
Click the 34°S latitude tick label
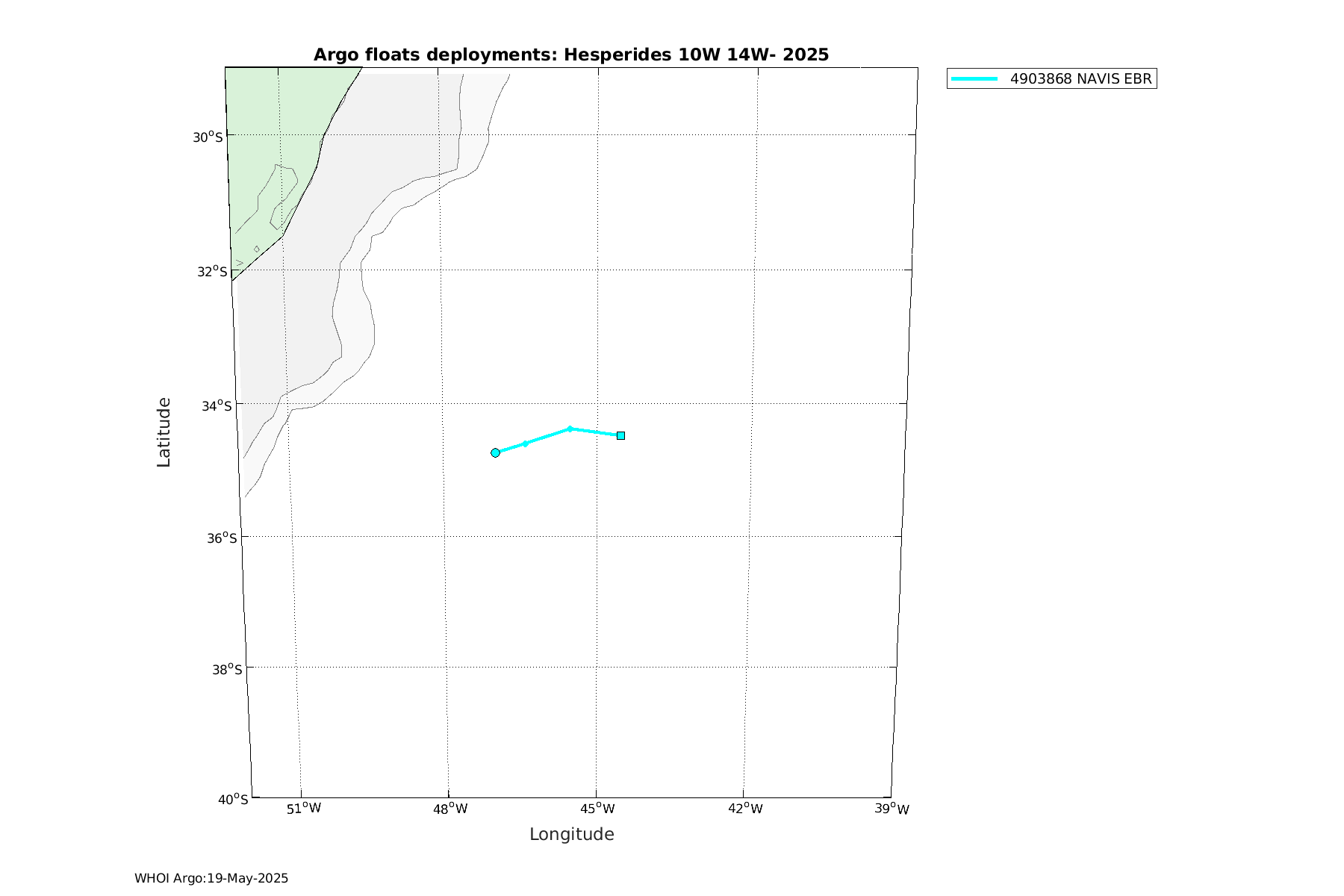pos(217,405)
